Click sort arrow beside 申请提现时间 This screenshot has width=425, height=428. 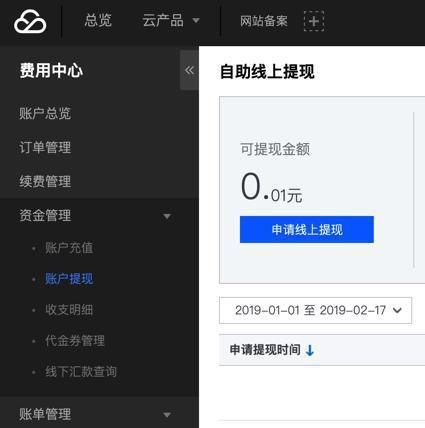pos(310,350)
